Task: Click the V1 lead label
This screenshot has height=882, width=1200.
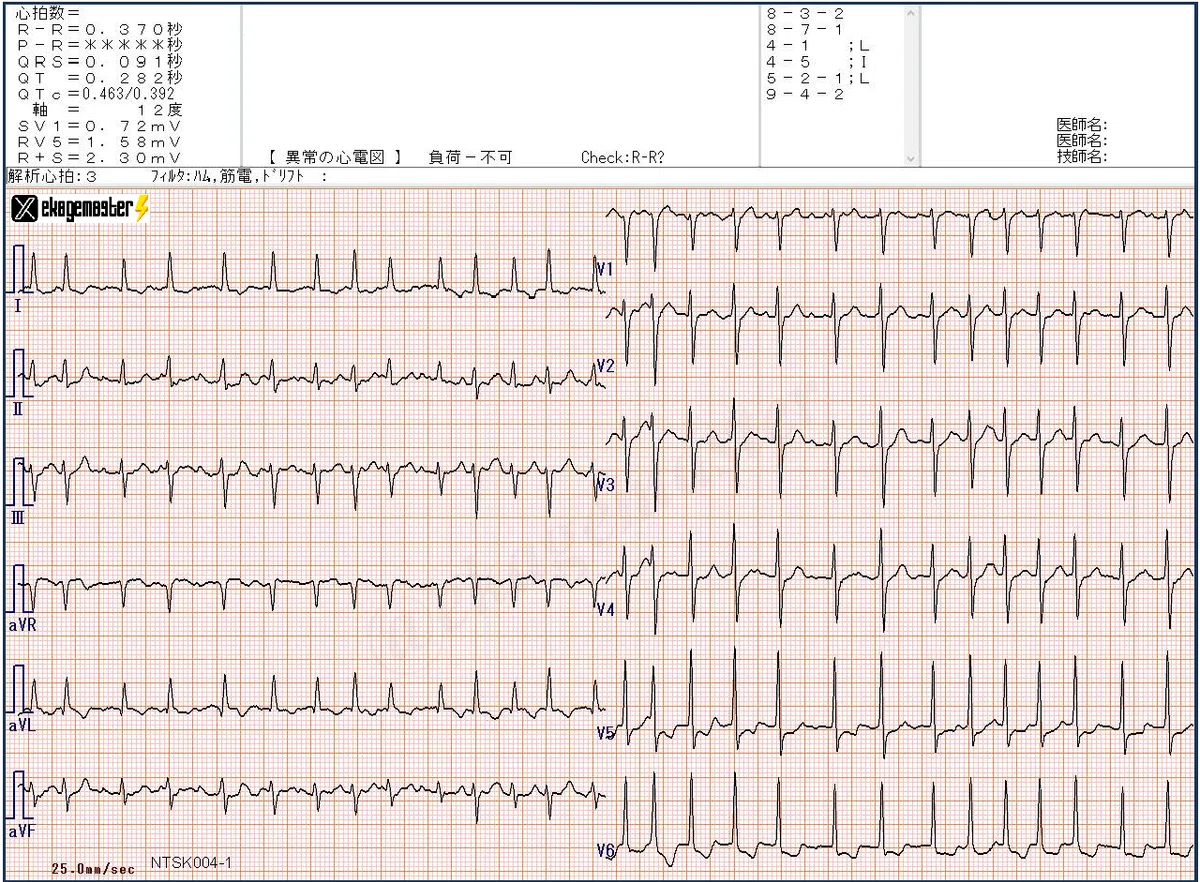Action: pyautogui.click(x=605, y=270)
